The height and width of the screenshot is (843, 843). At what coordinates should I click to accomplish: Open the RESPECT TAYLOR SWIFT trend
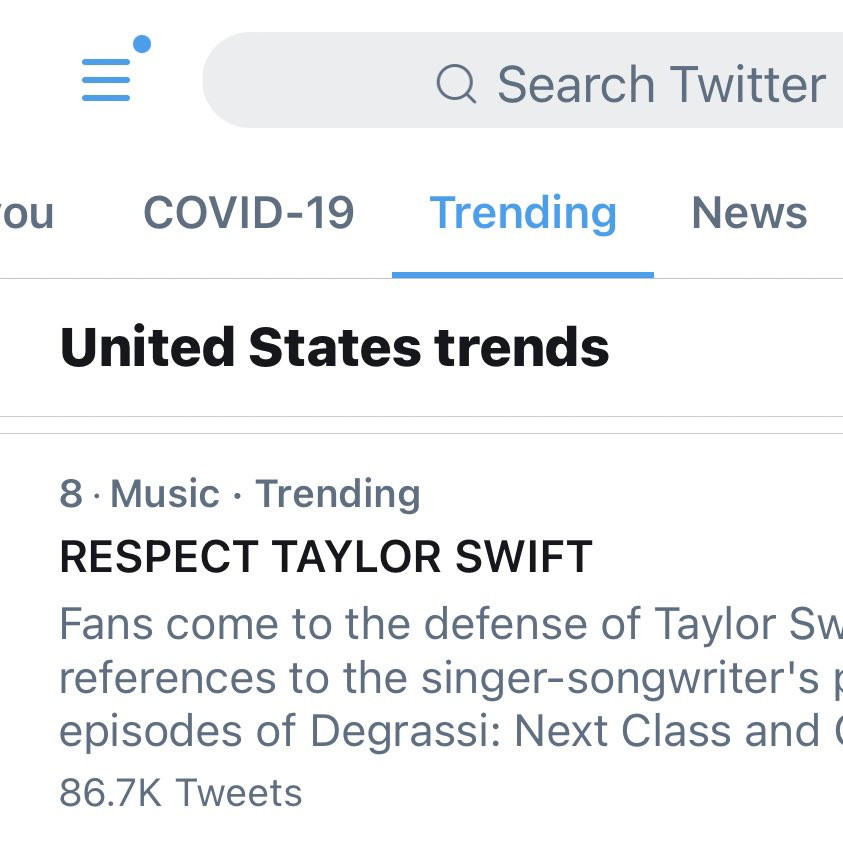[x=326, y=557]
